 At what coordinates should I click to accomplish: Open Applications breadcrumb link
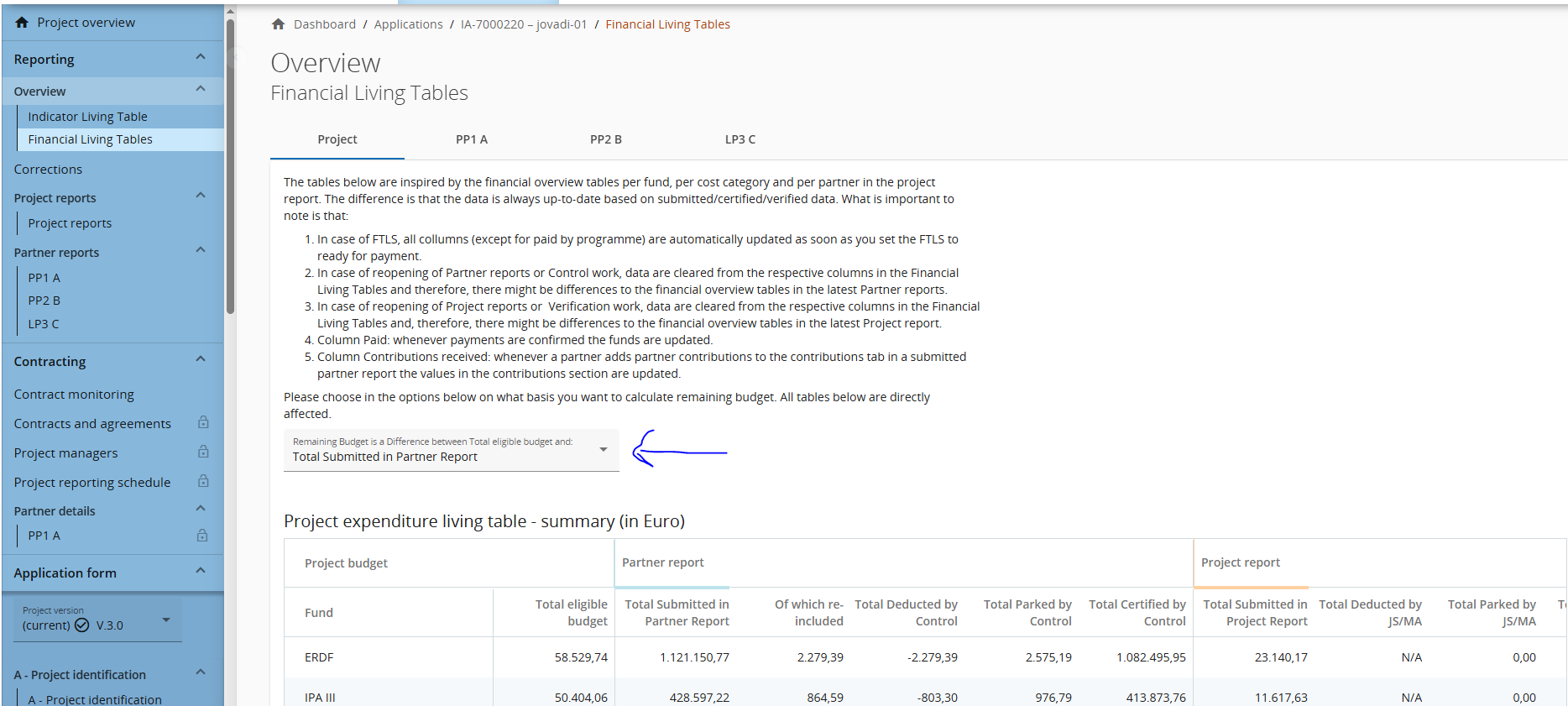coord(408,24)
